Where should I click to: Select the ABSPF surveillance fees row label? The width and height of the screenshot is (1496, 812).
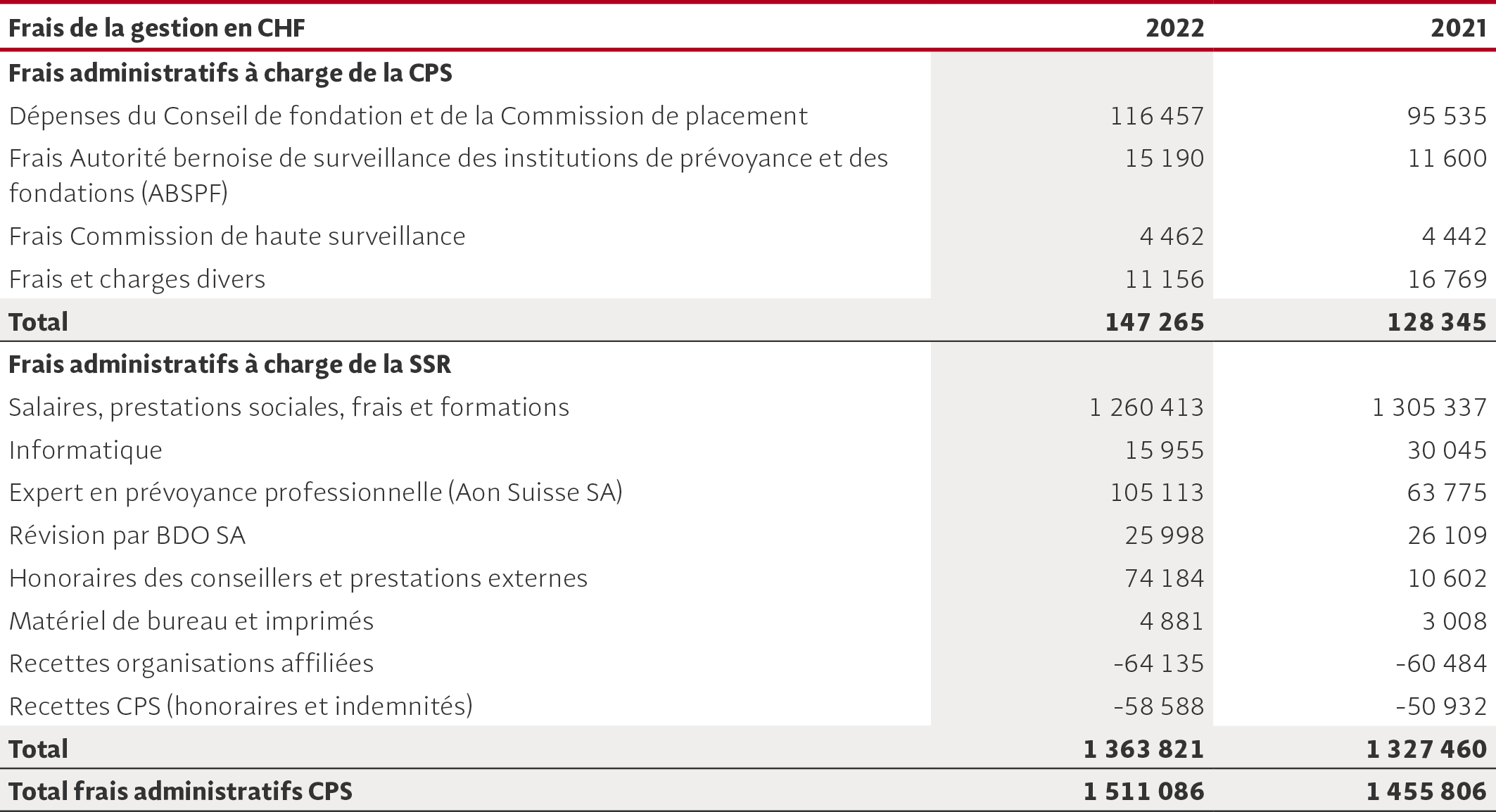pyautogui.click(x=448, y=176)
